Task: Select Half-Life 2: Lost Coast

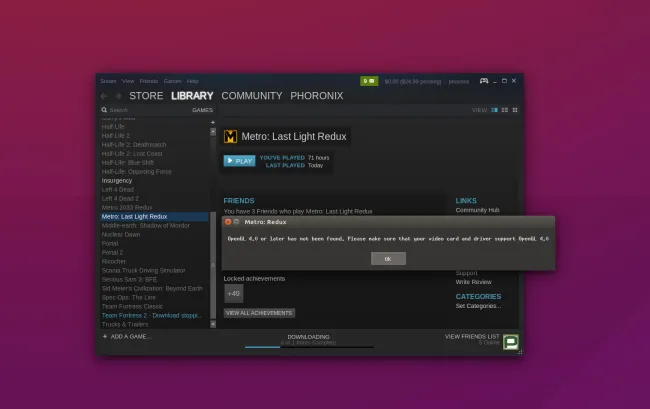Action: 132,154
